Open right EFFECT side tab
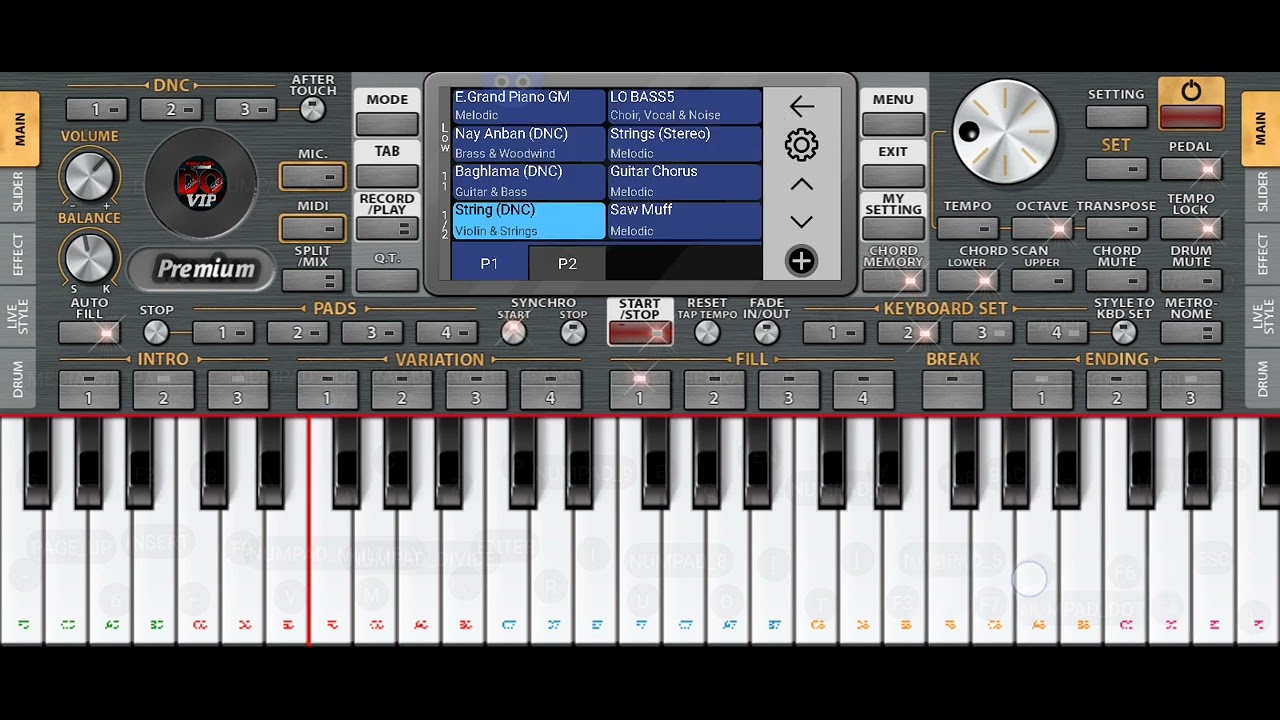The width and height of the screenshot is (1280, 720). (1262, 255)
